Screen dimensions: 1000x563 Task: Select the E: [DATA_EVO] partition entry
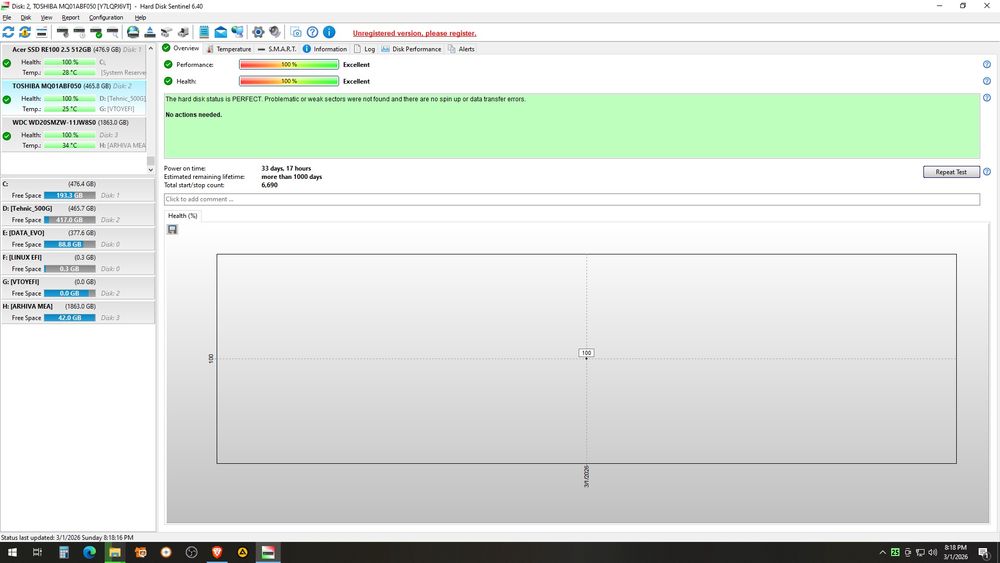click(x=77, y=238)
